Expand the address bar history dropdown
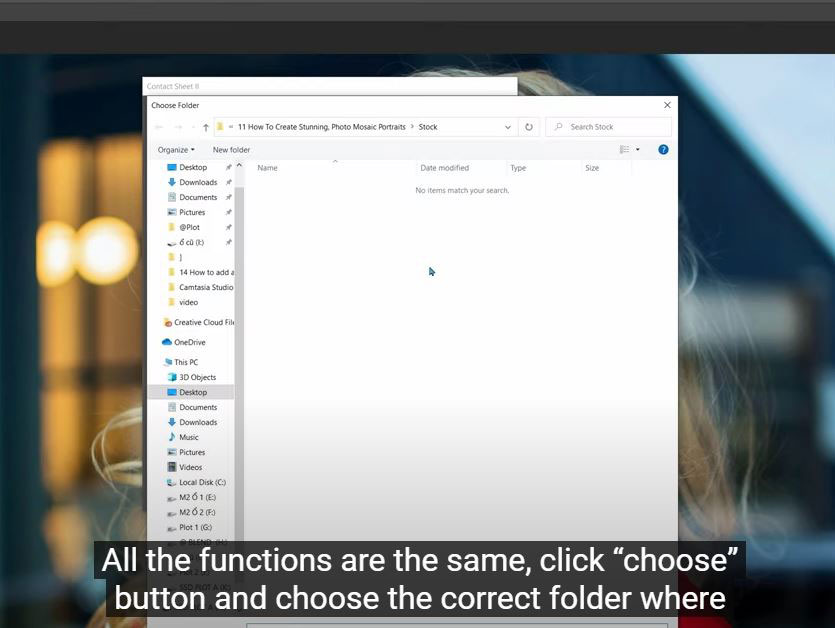Screen dimensions: 835x628 tap(507, 127)
